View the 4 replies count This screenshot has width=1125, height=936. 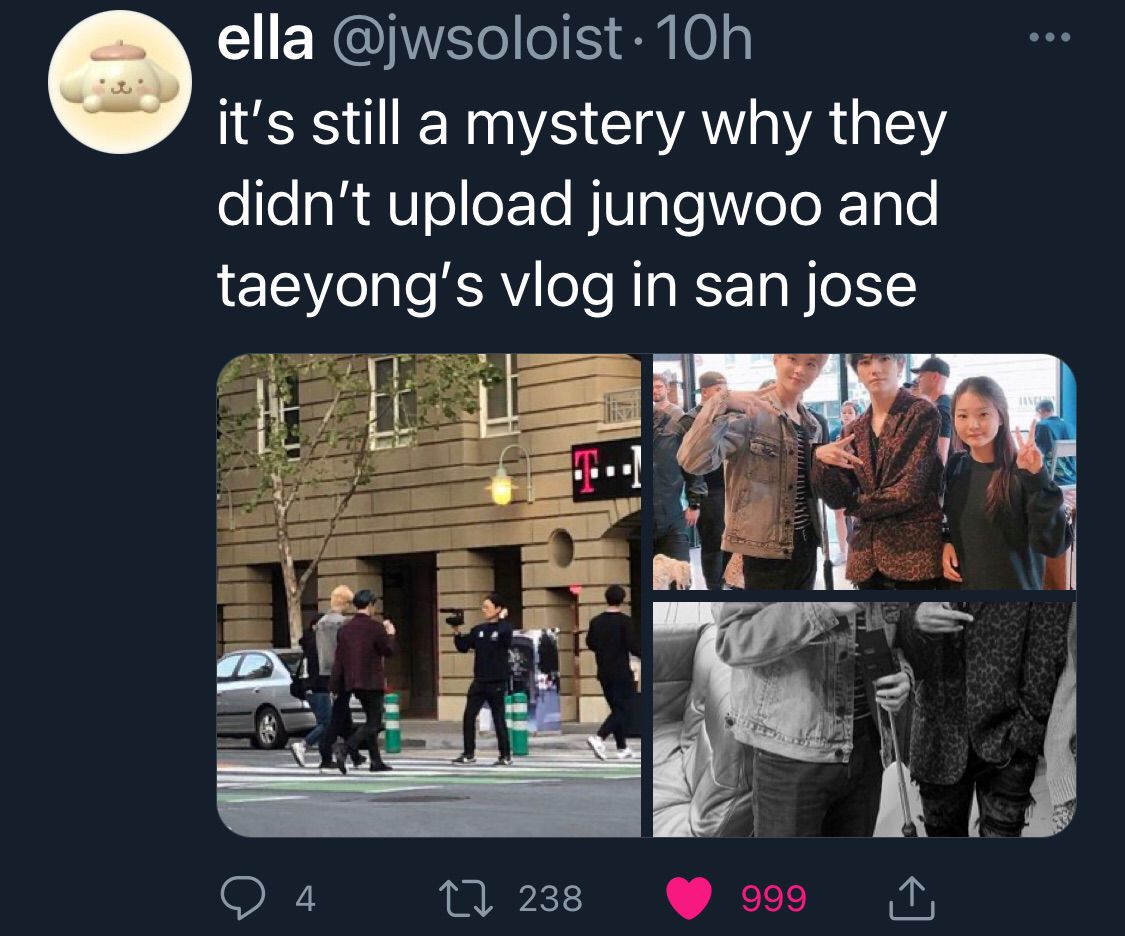coord(306,898)
